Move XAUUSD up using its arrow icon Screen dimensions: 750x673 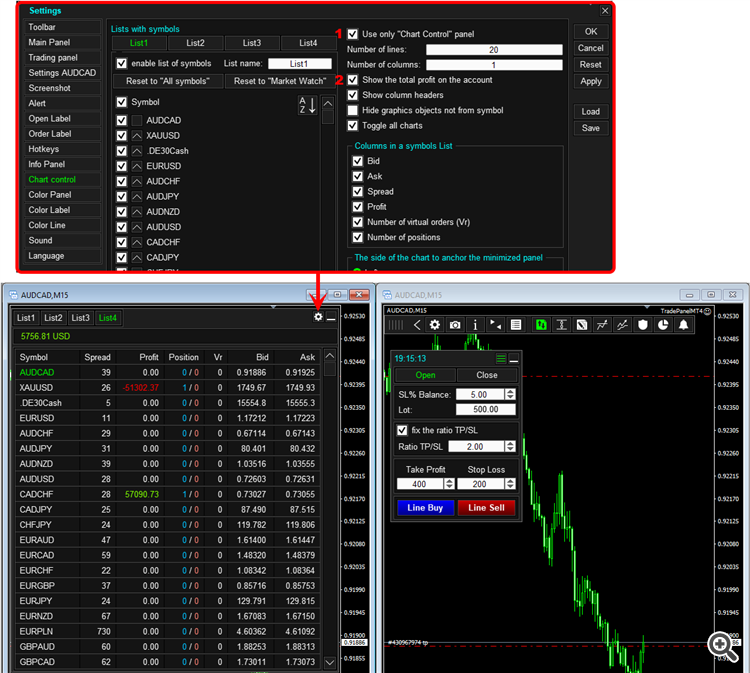coord(137,136)
